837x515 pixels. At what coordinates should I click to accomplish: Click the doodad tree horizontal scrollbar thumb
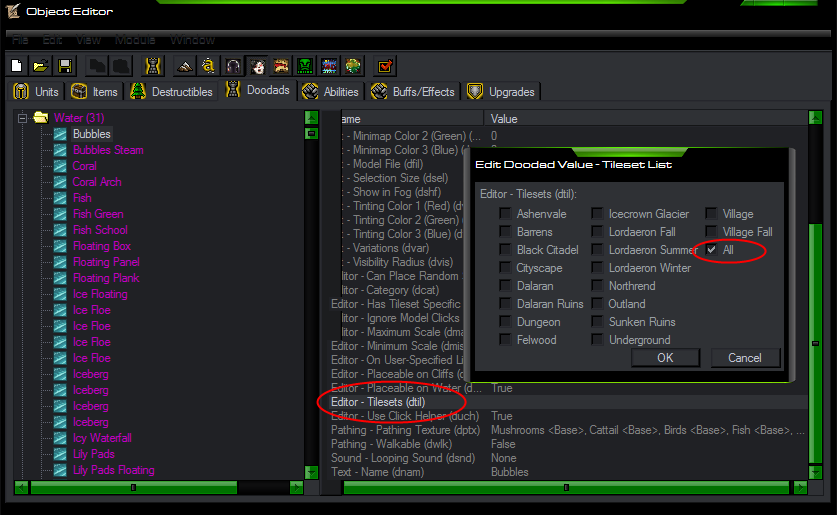[x=133, y=487]
